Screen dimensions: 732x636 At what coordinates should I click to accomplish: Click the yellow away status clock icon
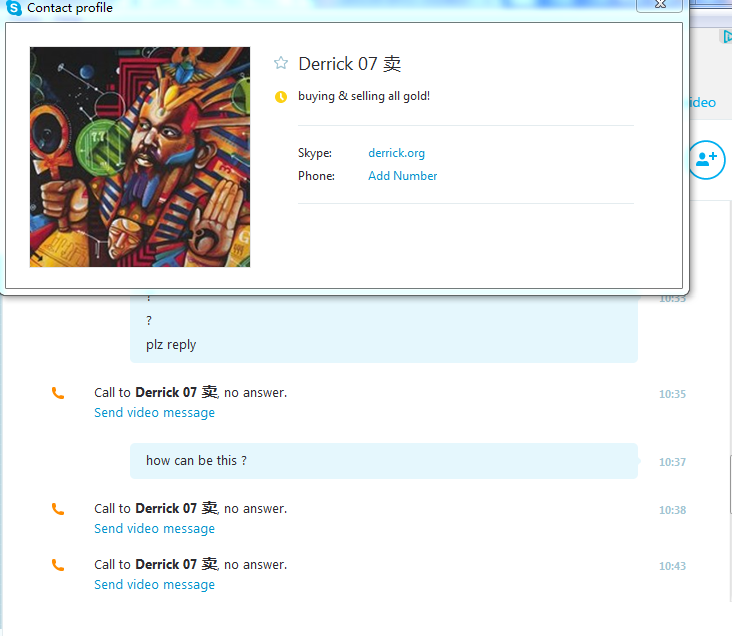[281, 97]
